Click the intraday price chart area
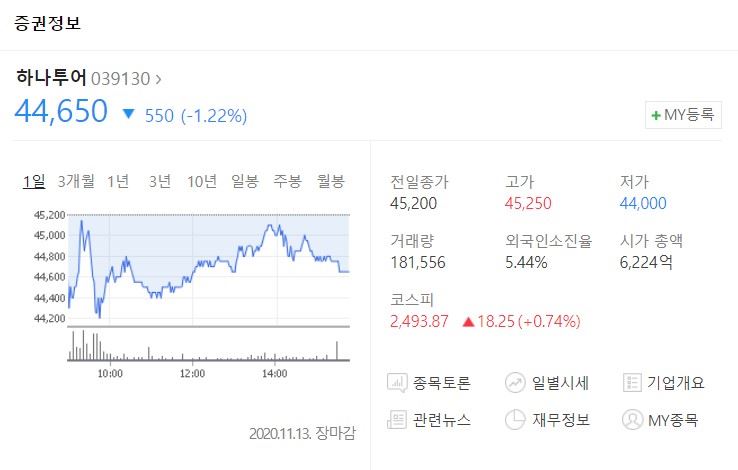This screenshot has width=738, height=470. 209,269
